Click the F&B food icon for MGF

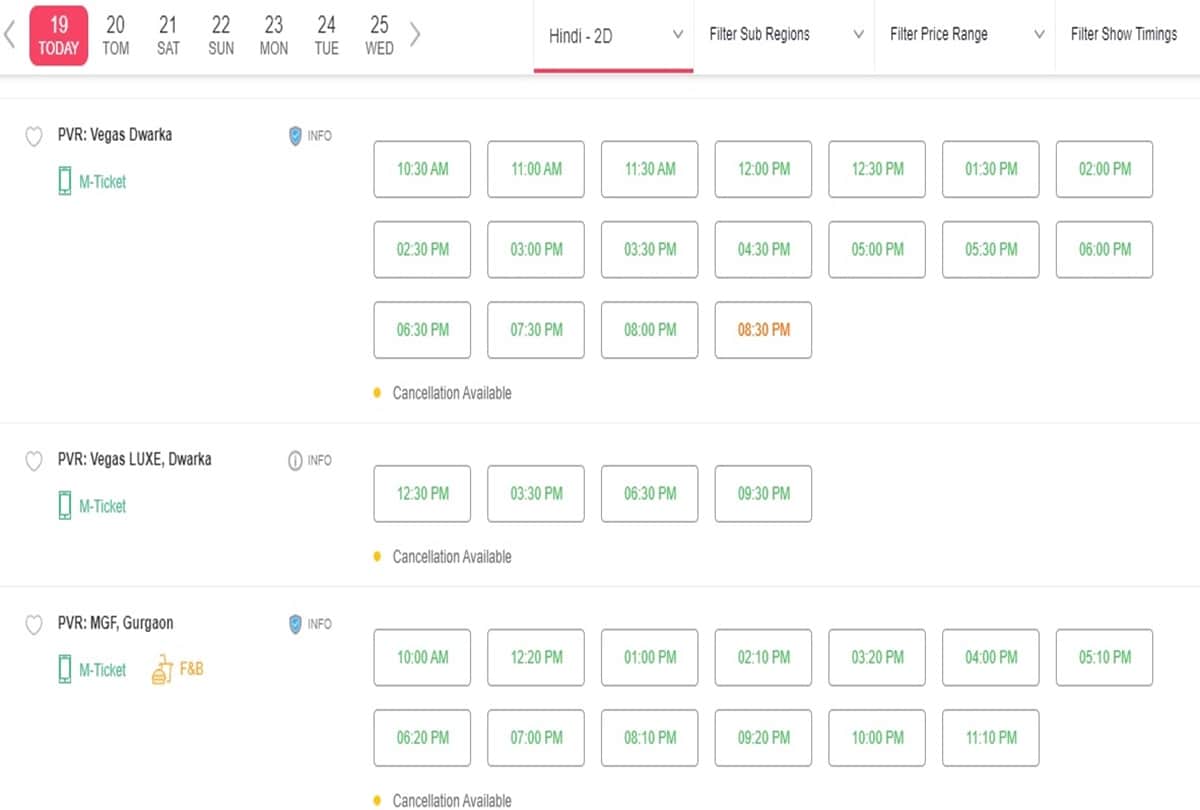162,669
